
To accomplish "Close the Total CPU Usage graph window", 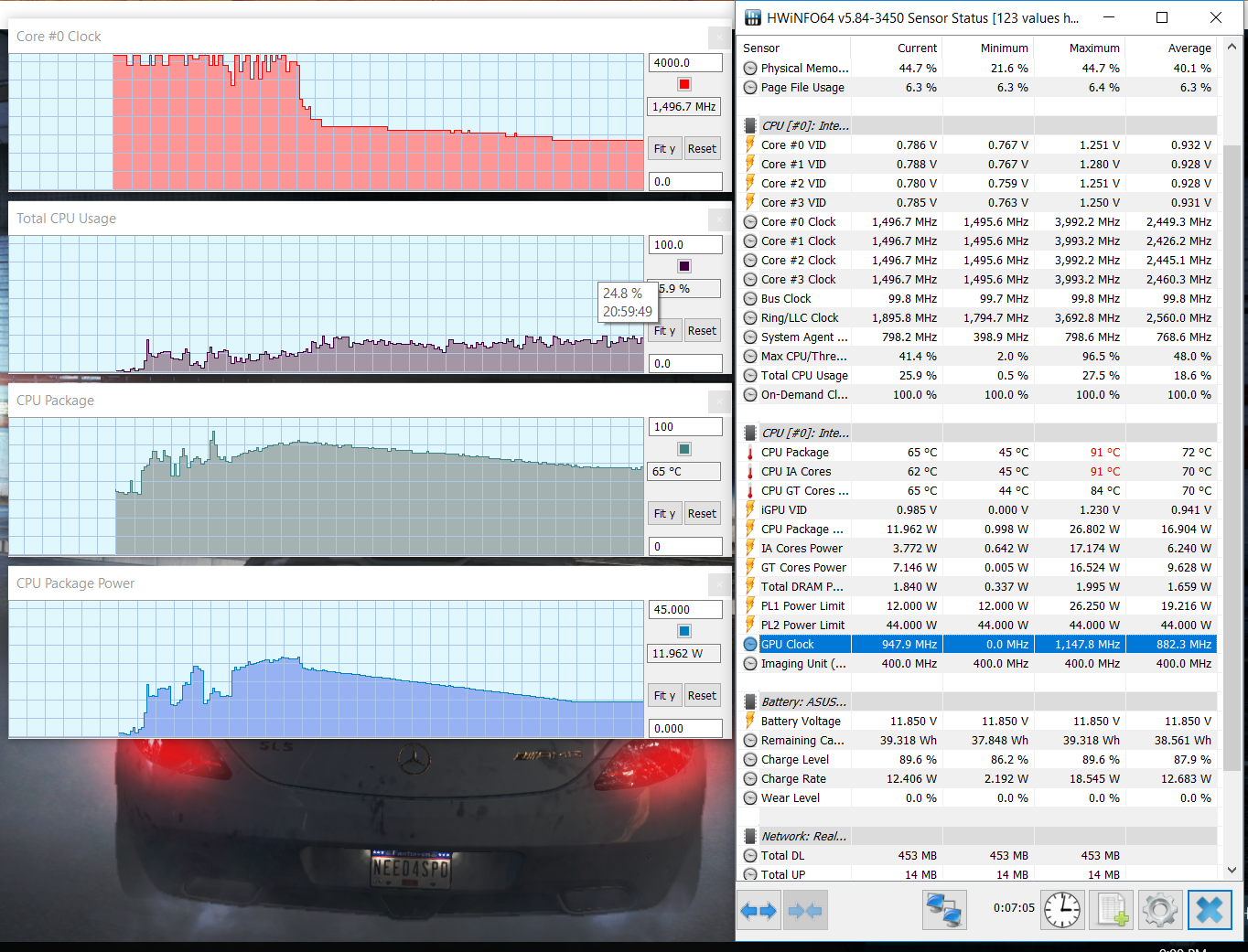I will coord(719,219).
